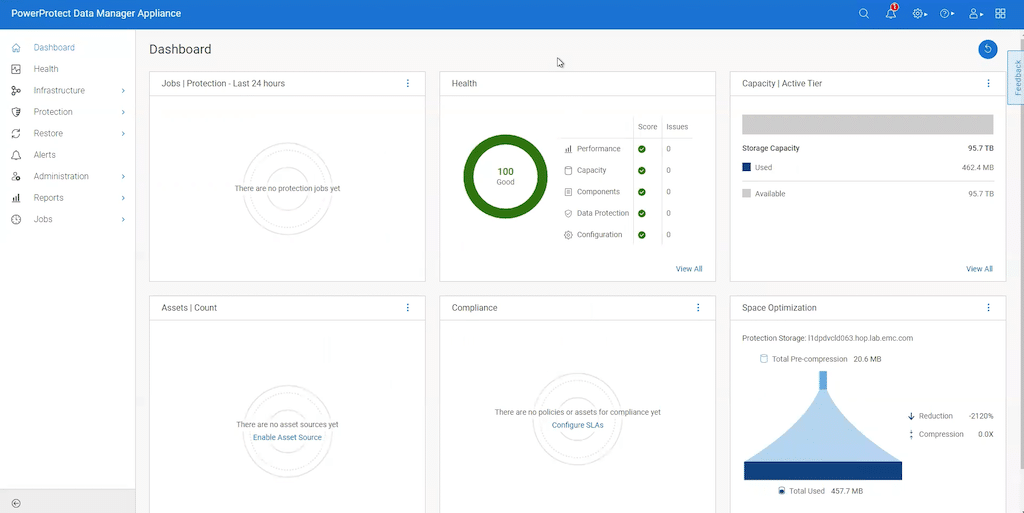The width and height of the screenshot is (1024, 513).
Task: Select Dashboard in the sidebar menu
Action: click(x=54, y=48)
